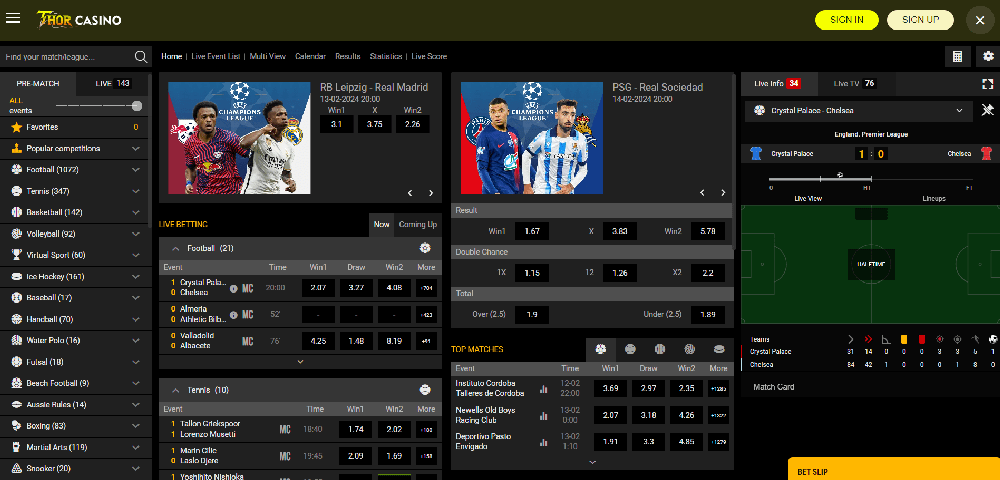The width and height of the screenshot is (1000, 480).
Task: Collapse the Tennis (10) live section
Action: 175,389
